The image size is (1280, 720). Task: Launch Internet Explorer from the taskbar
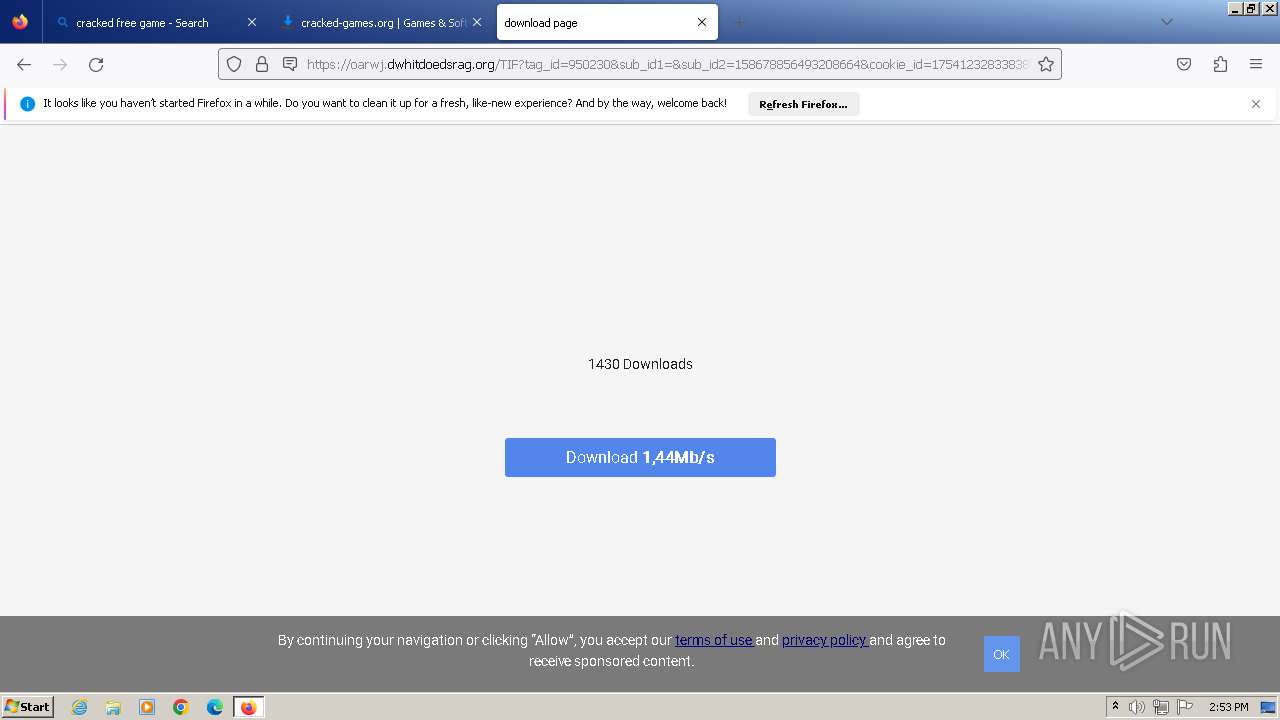click(x=80, y=707)
